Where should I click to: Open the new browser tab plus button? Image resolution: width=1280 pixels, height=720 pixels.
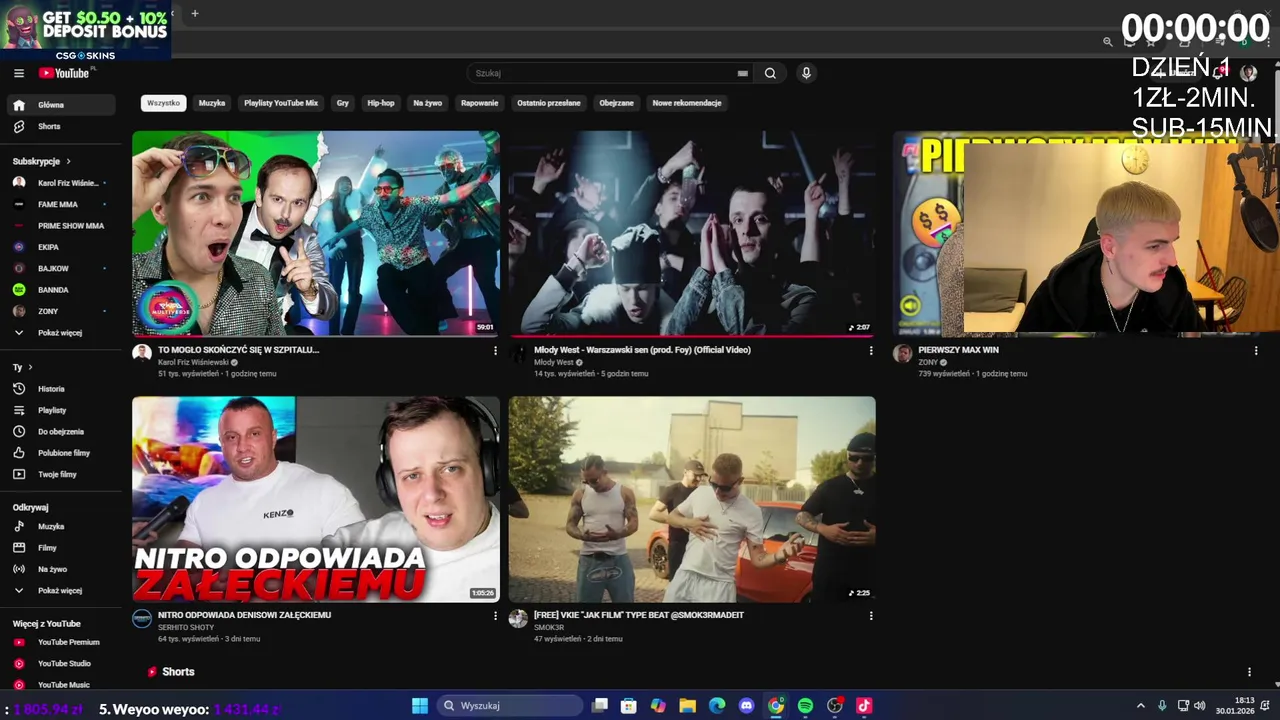(x=195, y=14)
